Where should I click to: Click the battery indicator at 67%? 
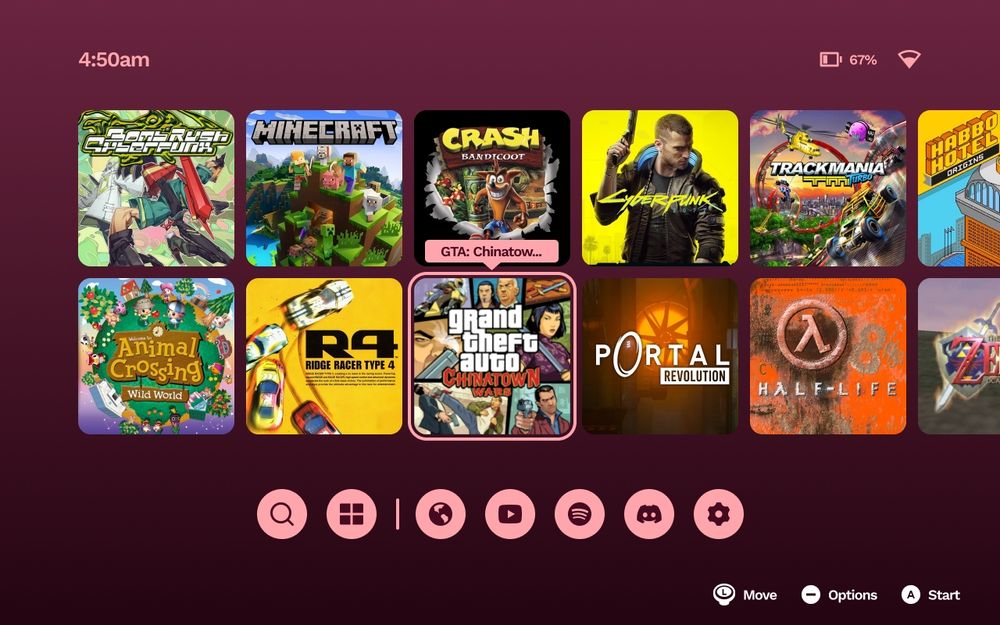click(x=848, y=60)
